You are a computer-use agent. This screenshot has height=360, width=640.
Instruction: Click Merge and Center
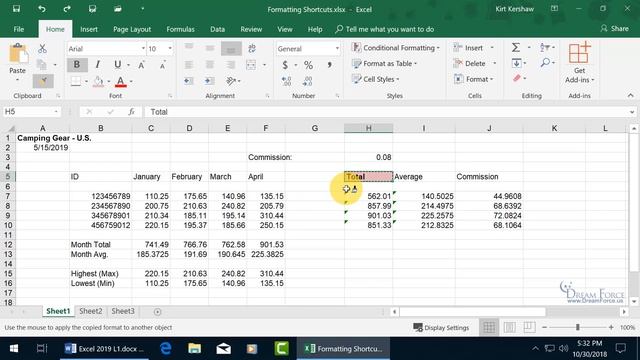pyautogui.click(x=251, y=64)
